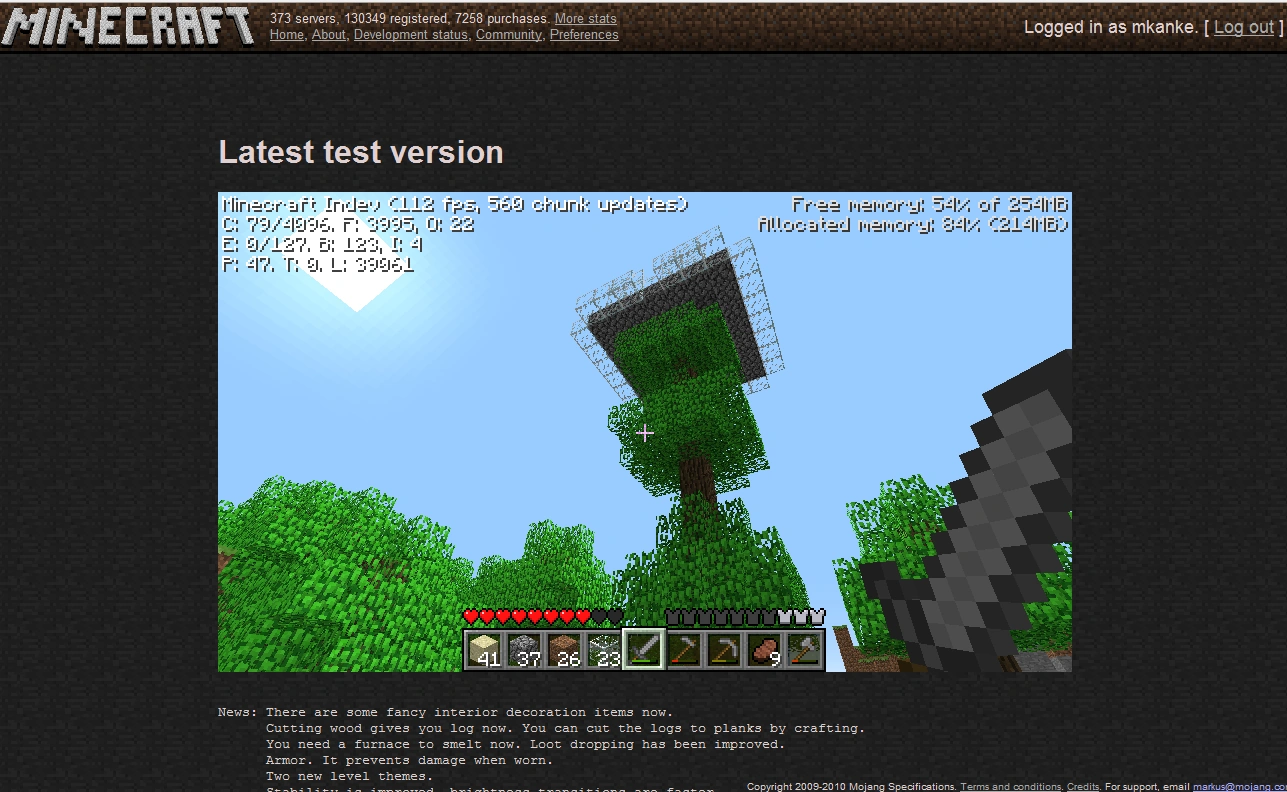Select the raw pork hotbar slot

pos(765,650)
